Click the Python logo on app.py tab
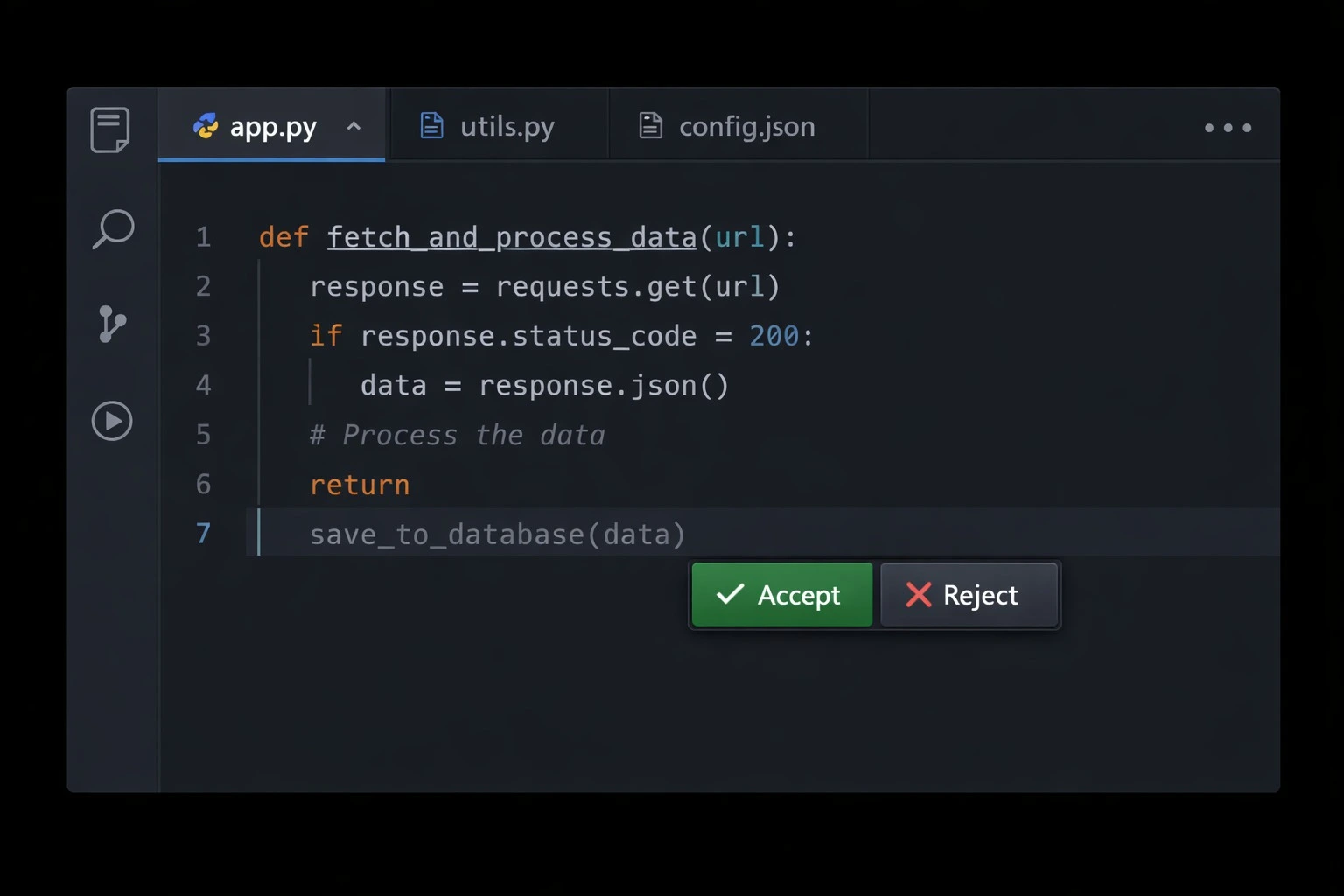The height and width of the screenshot is (896, 1344). (x=206, y=127)
